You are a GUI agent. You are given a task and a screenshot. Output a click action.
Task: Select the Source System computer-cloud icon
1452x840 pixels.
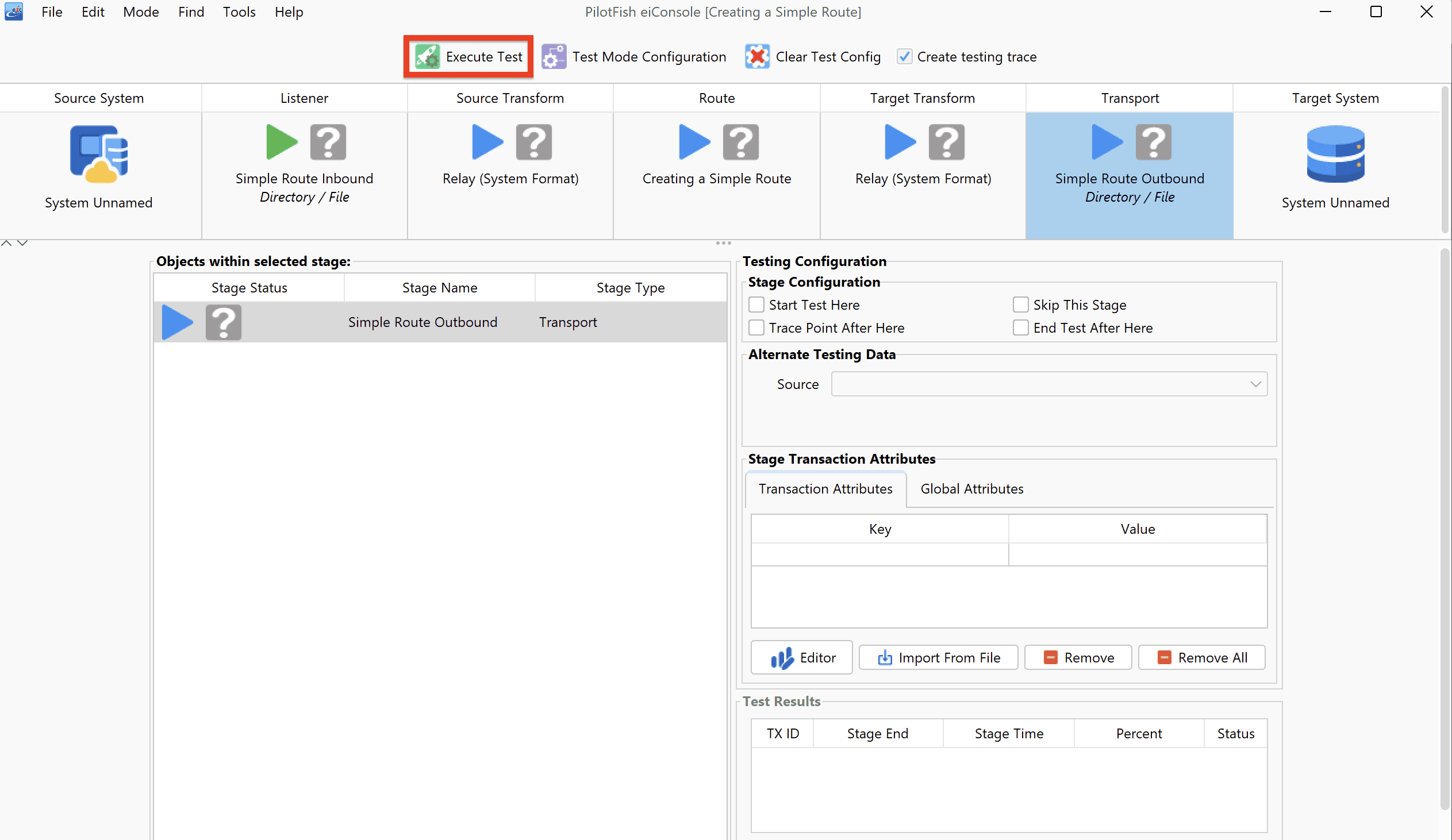[99, 154]
